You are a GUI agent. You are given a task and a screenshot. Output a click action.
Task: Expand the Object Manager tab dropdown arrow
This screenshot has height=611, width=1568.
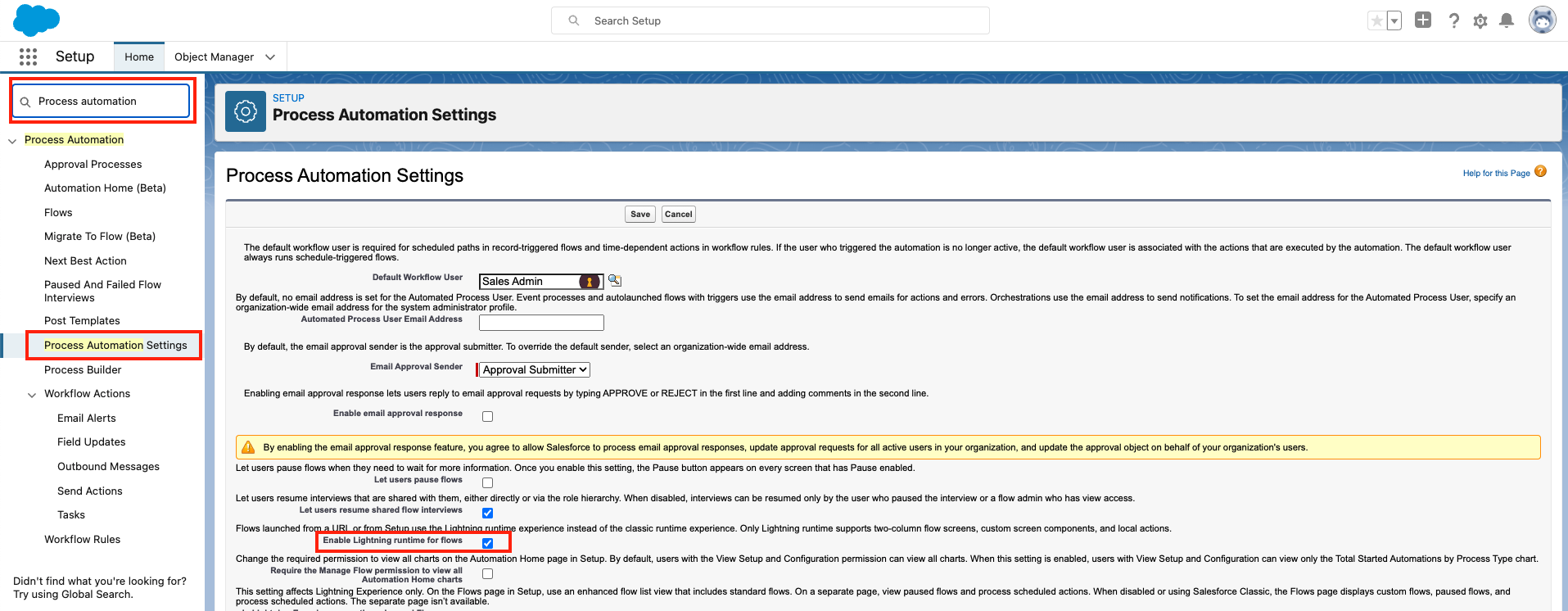pyautogui.click(x=270, y=57)
